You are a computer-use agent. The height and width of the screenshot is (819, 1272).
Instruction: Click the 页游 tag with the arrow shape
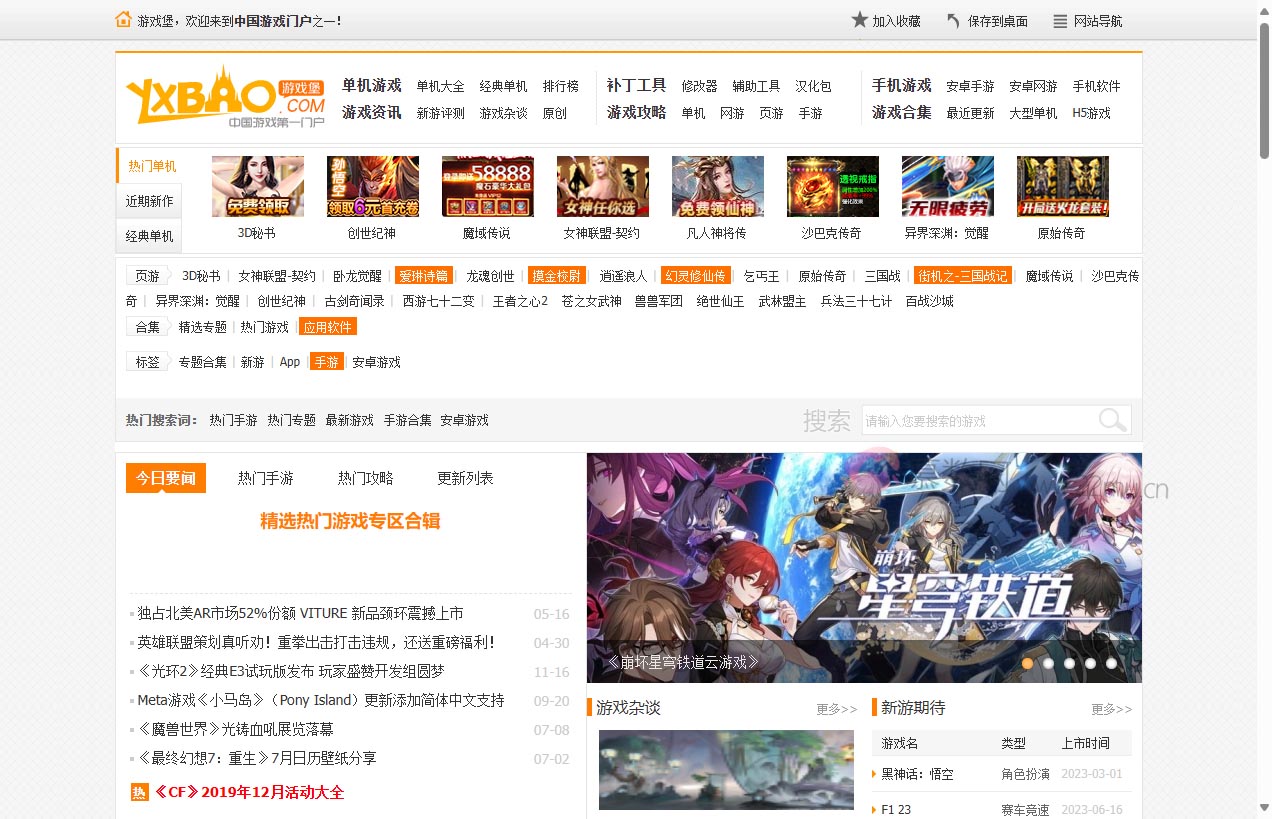coord(147,275)
